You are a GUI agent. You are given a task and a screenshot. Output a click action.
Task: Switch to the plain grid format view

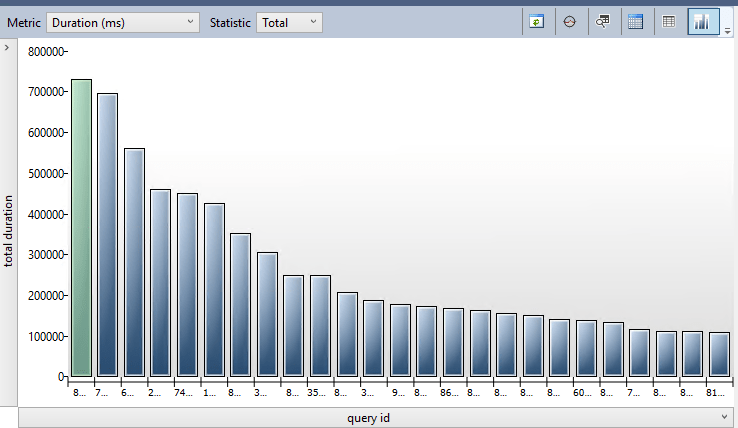[669, 21]
